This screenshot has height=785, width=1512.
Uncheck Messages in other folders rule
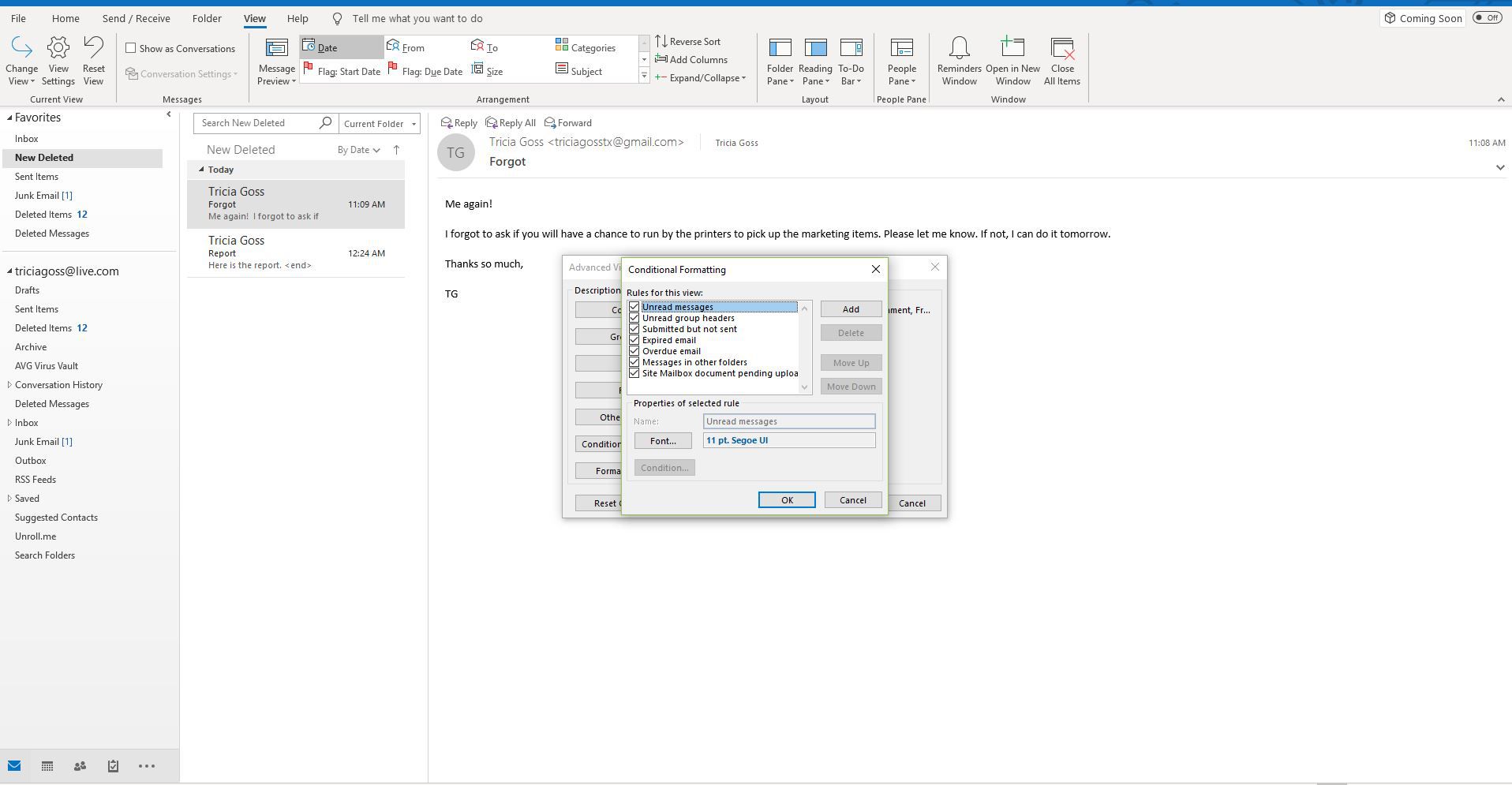pos(634,362)
